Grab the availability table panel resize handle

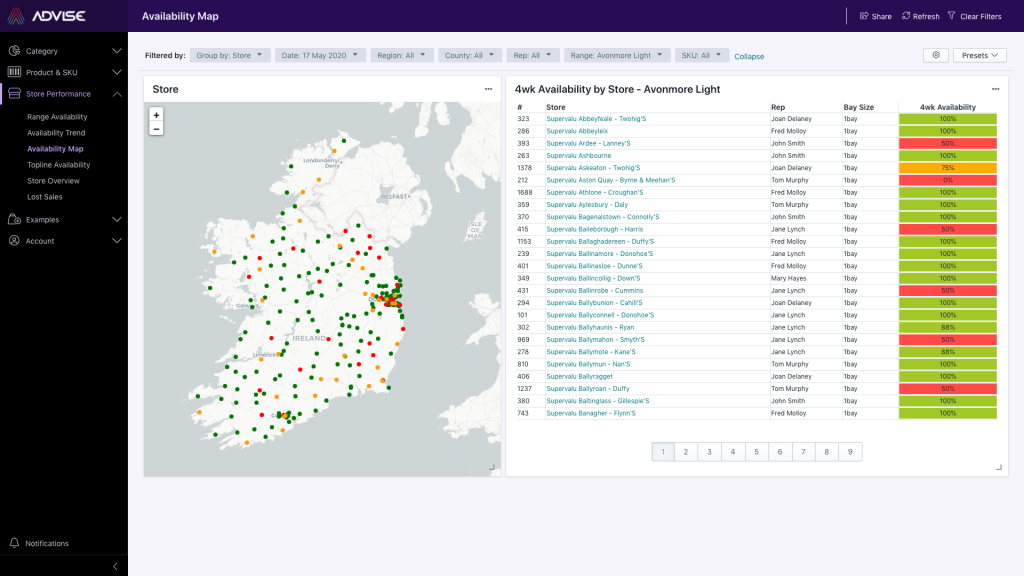click(x=999, y=468)
